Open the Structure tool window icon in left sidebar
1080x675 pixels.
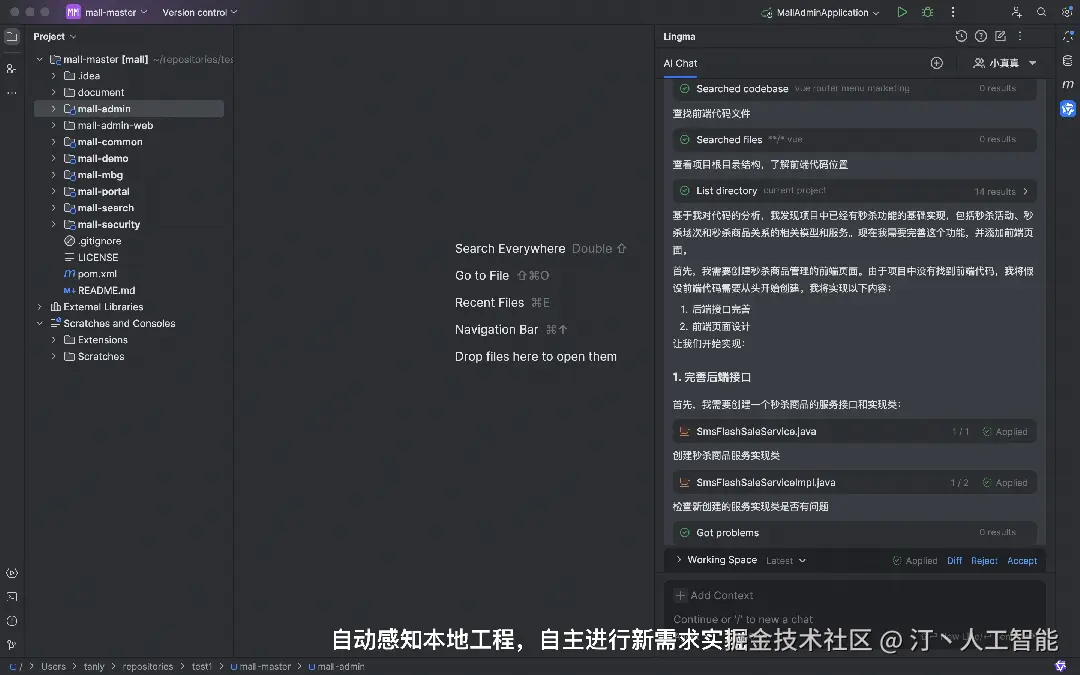pos(12,68)
